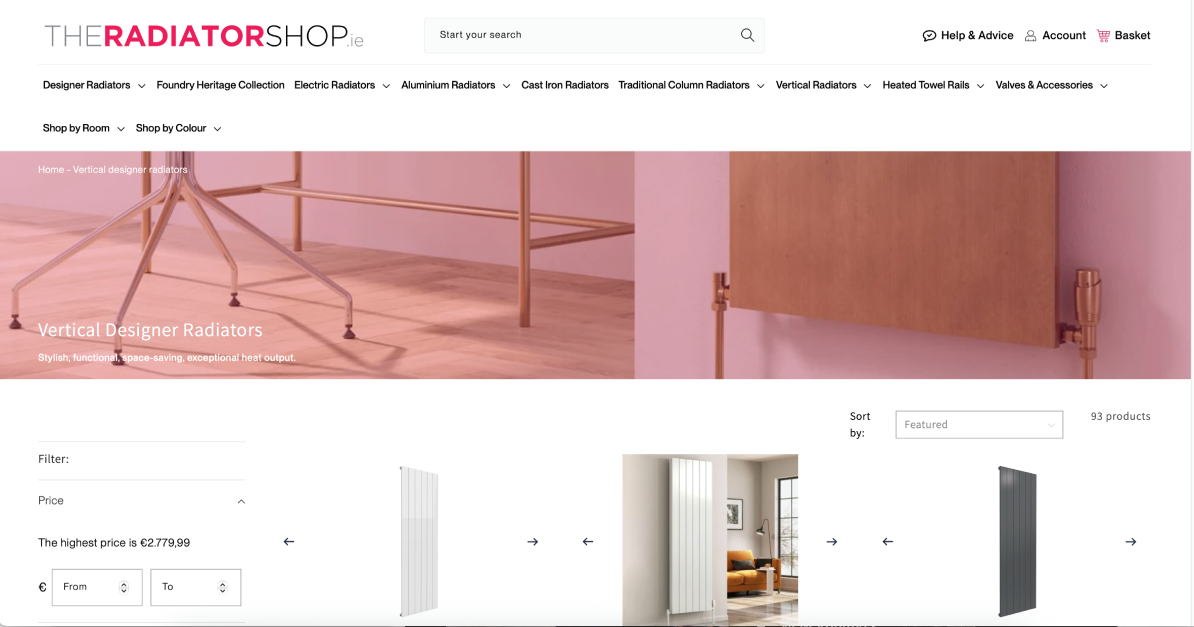Image resolution: width=1194 pixels, height=627 pixels.
Task: Show previous image of anthracite radiator
Action: [887, 542]
